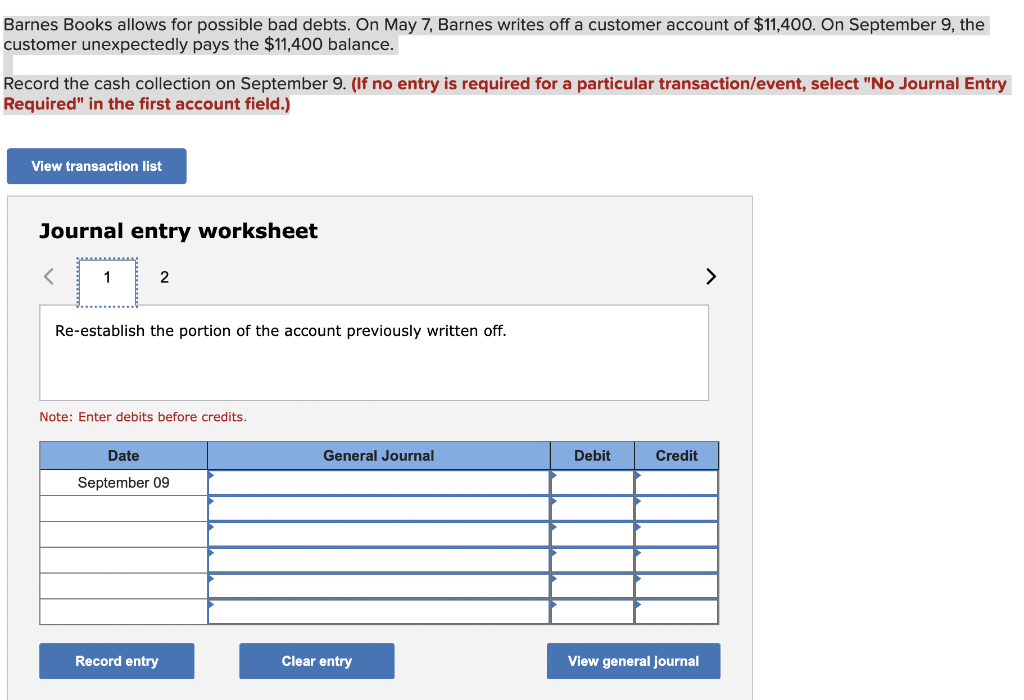This screenshot has height=700, width=1024.
Task: Click the Journal entry worksheet heading
Action: click(178, 231)
